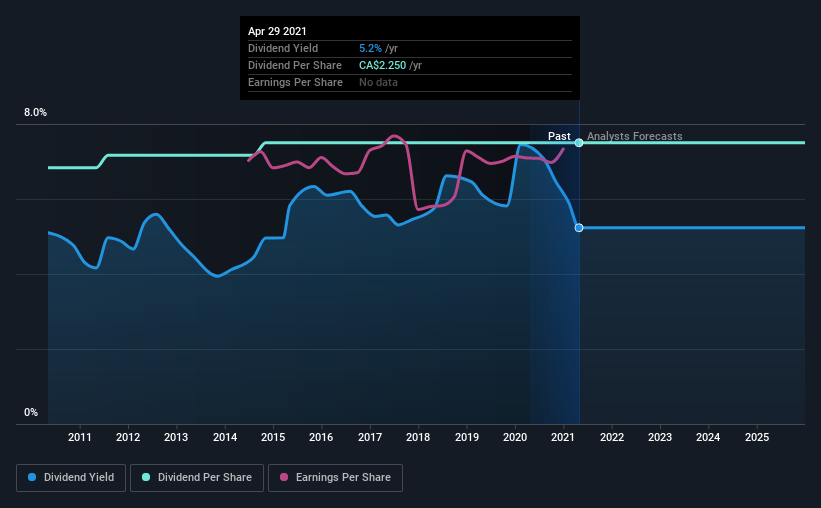Image resolution: width=821 pixels, height=508 pixels.
Task: Toggle the Dividend Per Share legend button
Action: 197,478
